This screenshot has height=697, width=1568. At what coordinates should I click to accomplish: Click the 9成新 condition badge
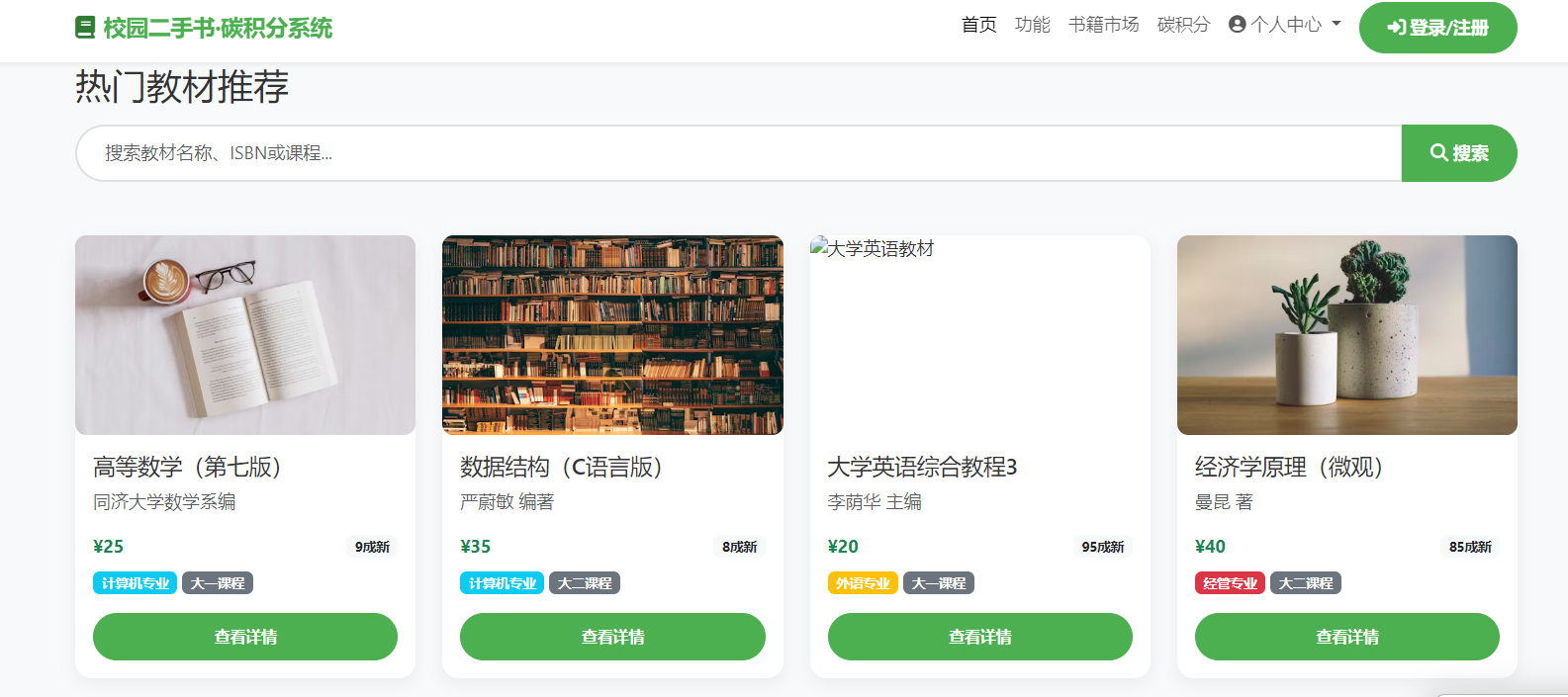[x=373, y=547]
